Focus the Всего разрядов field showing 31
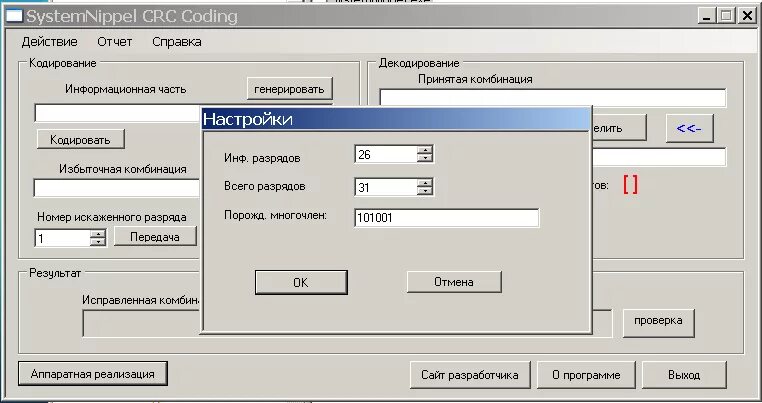762x403 pixels. pyautogui.click(x=385, y=187)
